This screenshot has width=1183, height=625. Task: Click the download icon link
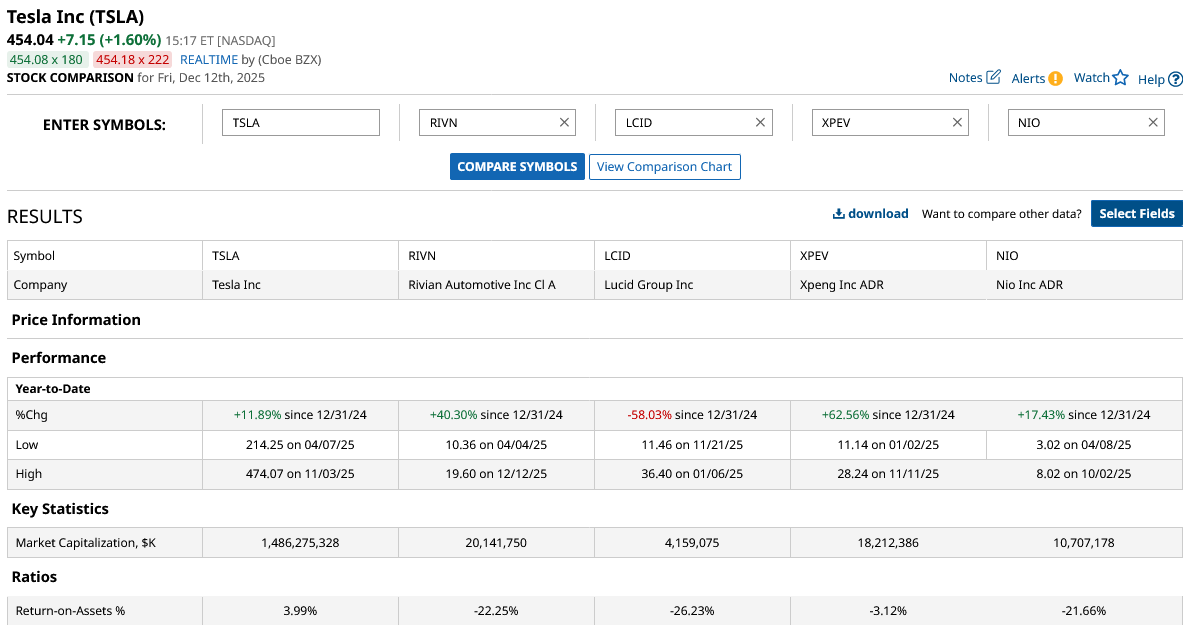(x=870, y=213)
